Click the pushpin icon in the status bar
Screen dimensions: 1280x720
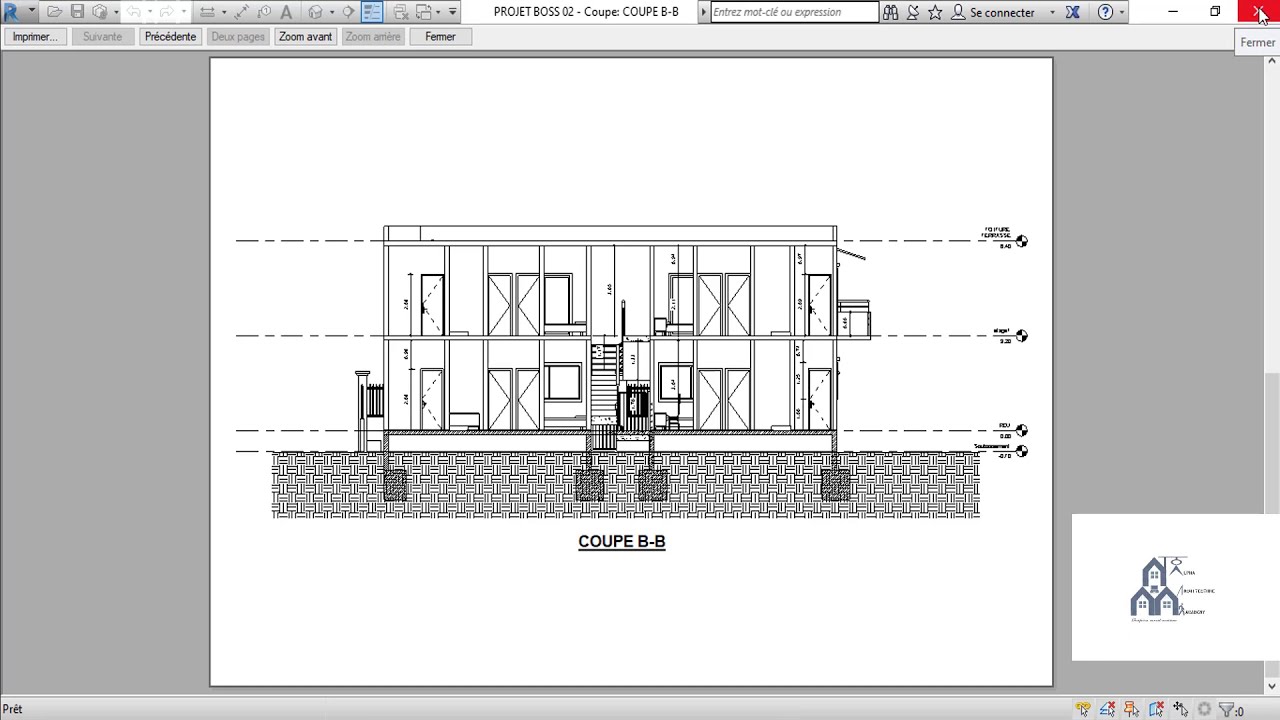click(x=1131, y=708)
